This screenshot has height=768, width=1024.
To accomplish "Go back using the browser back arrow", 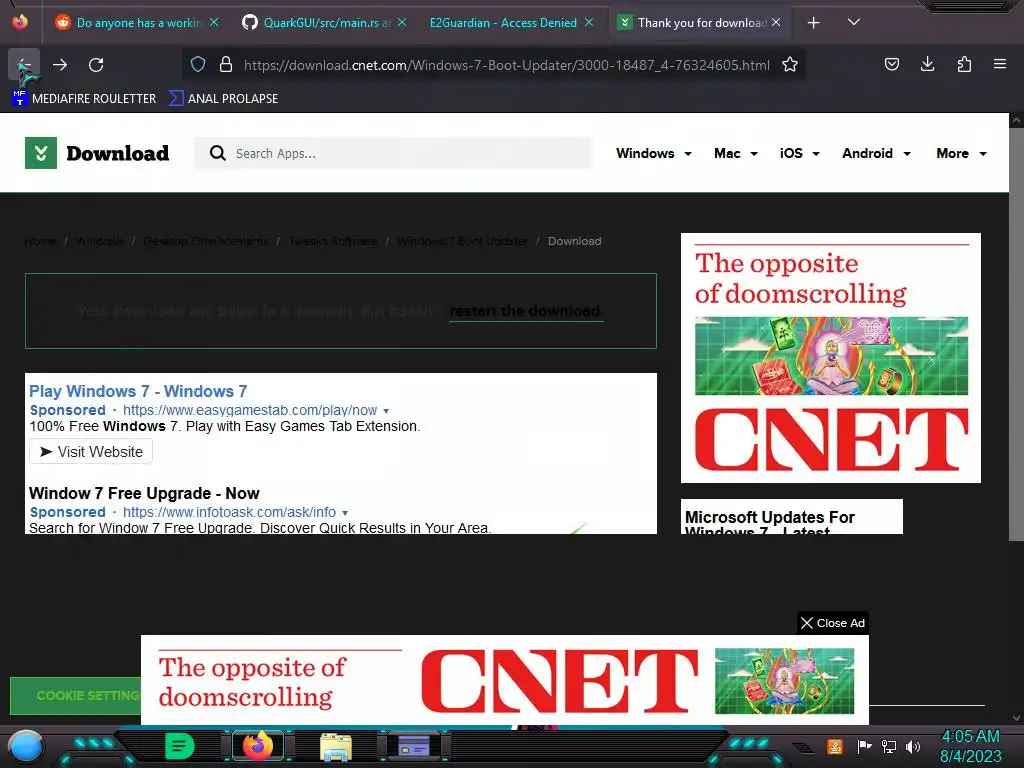I will (x=24, y=65).
